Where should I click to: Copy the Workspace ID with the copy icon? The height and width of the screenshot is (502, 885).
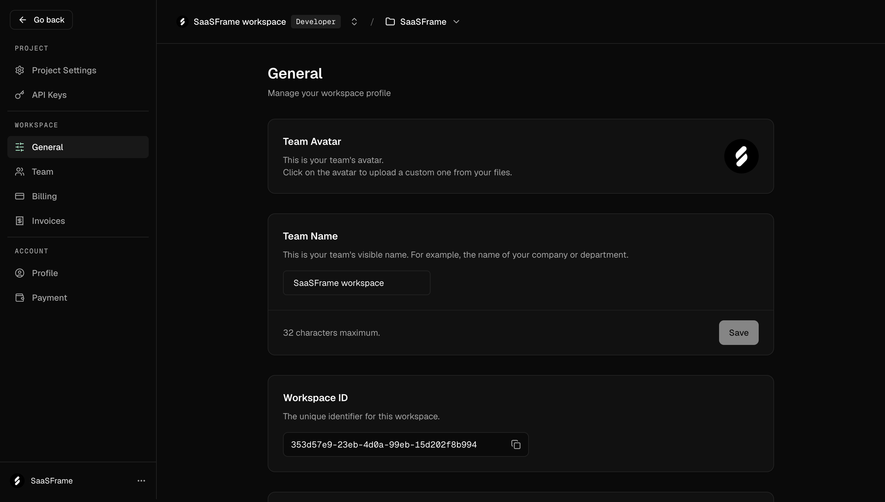click(516, 444)
